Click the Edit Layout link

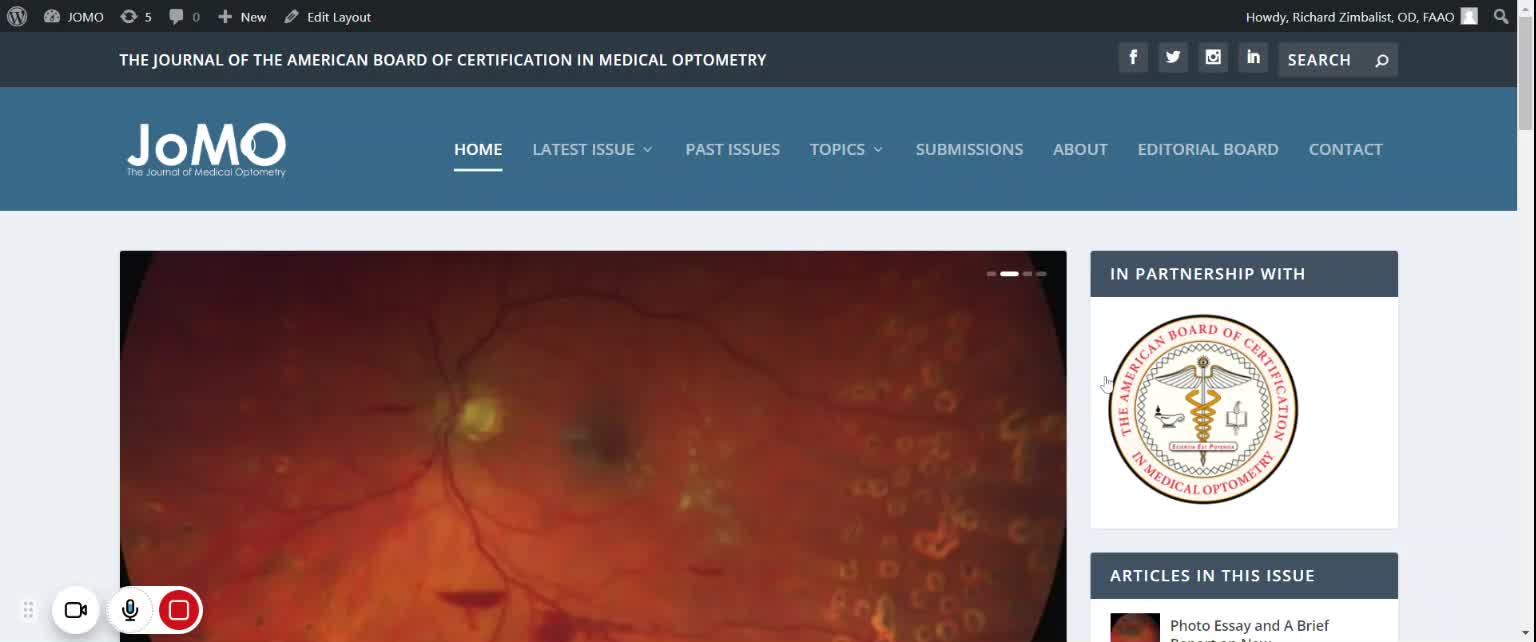click(327, 17)
